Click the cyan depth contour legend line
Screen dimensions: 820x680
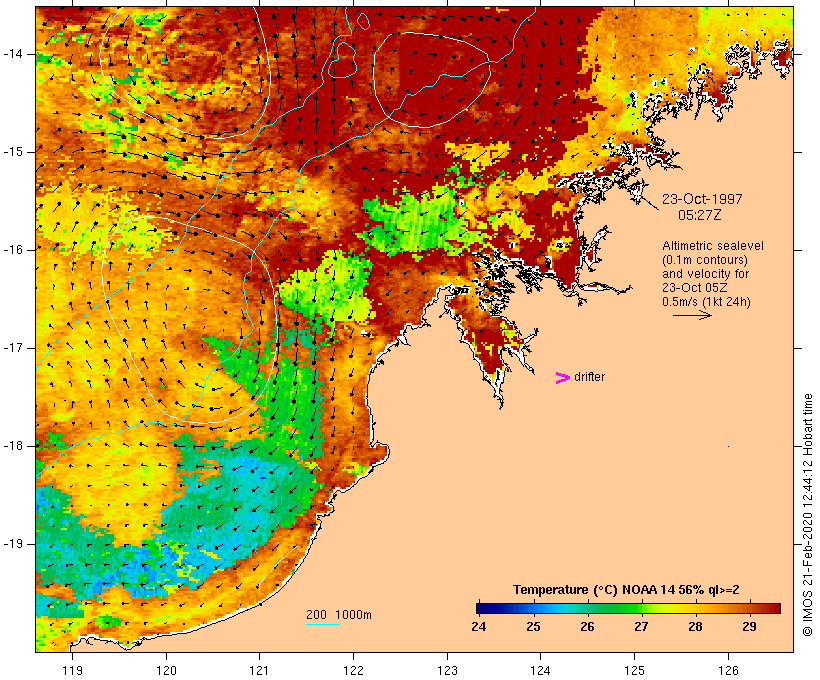[x=323, y=624]
